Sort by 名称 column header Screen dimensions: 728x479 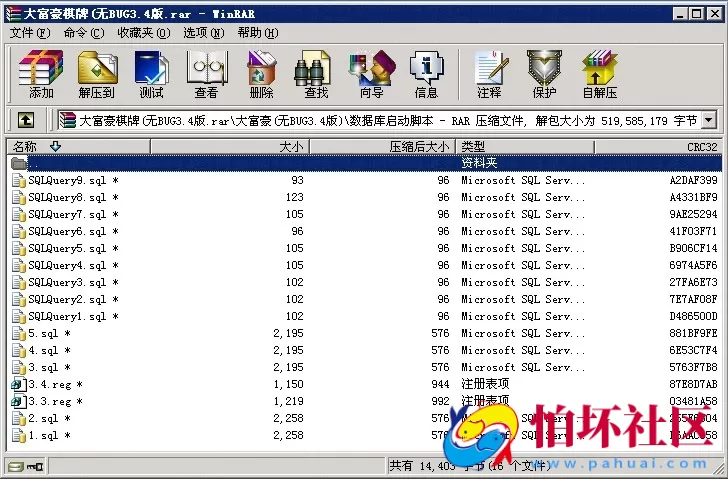pyautogui.click(x=78, y=147)
